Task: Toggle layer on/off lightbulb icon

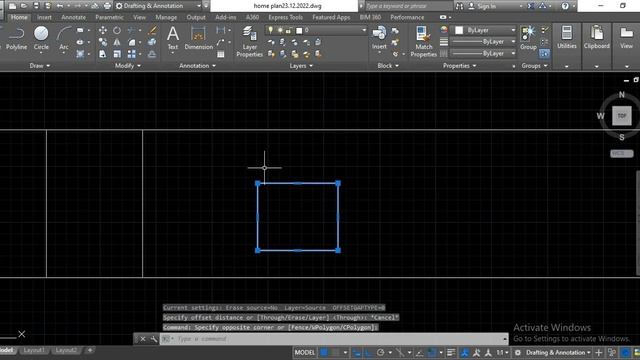Action: pos(270,30)
